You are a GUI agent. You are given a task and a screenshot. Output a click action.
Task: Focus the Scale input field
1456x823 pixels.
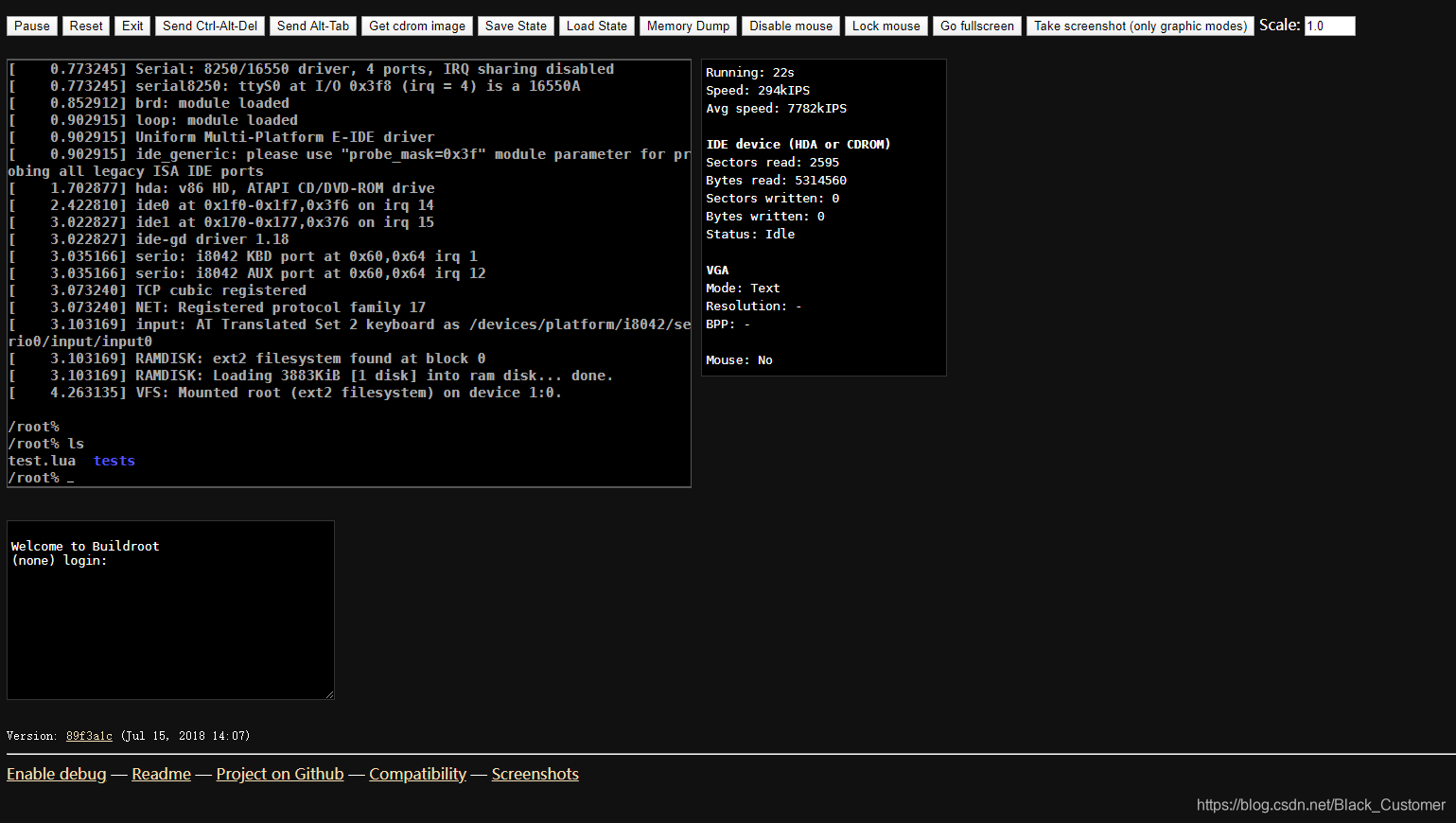click(x=1329, y=26)
